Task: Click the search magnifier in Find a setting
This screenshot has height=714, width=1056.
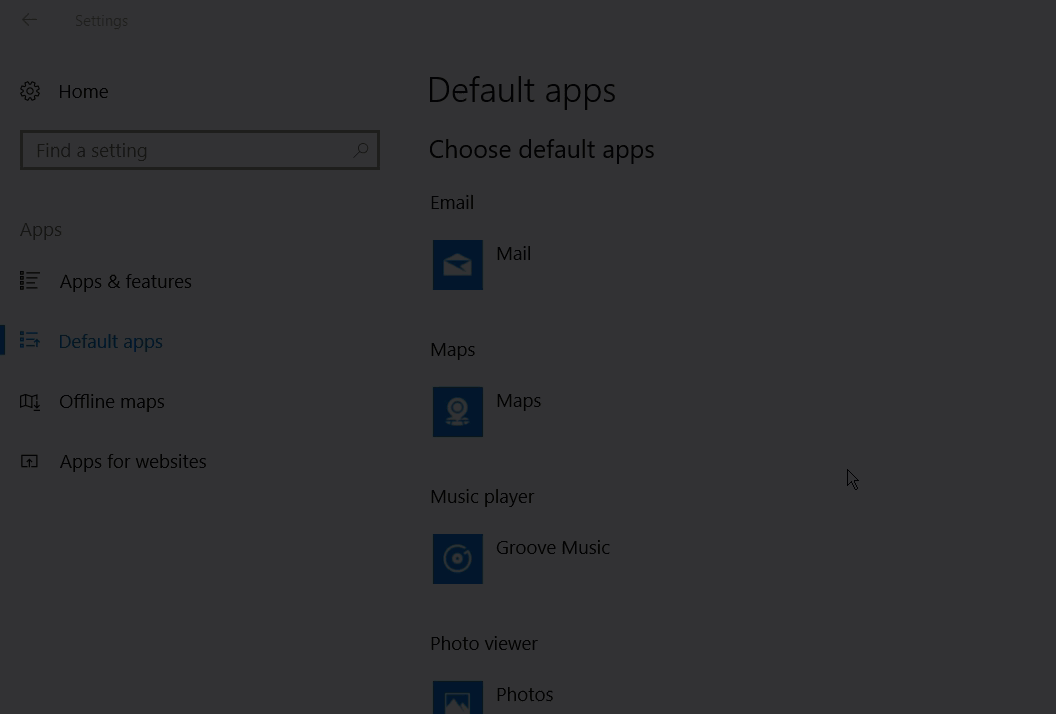Action: [x=361, y=150]
